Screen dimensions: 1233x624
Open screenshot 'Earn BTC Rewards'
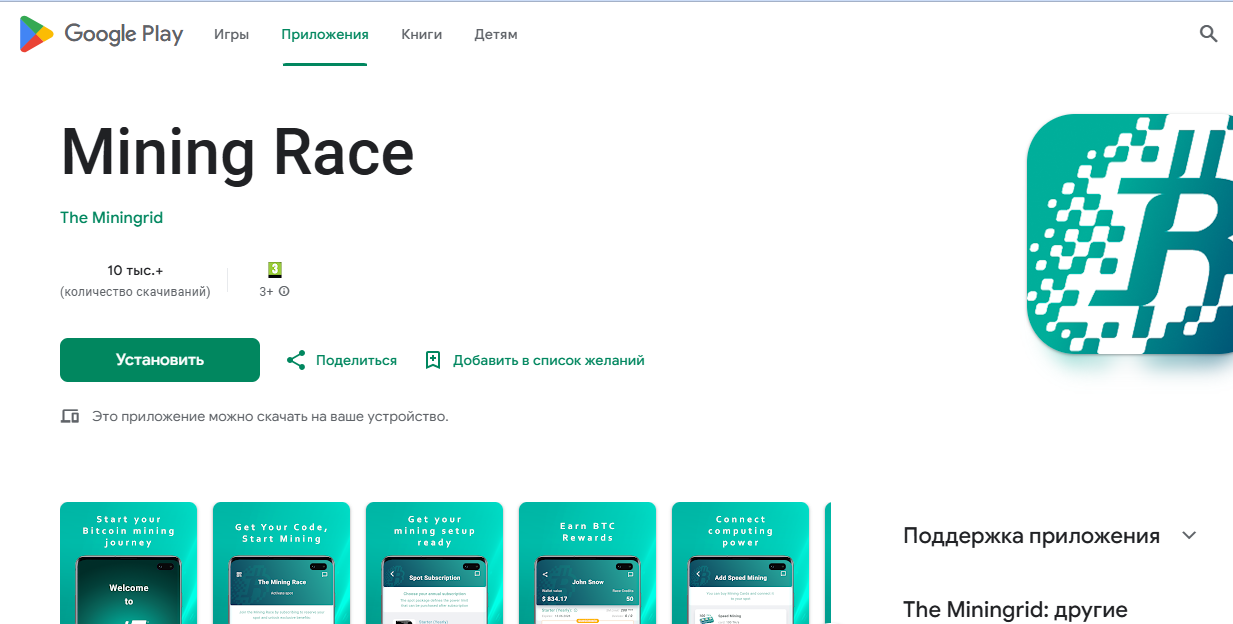coord(588,563)
